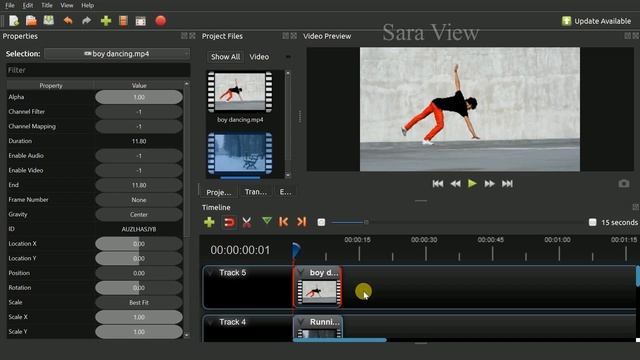Open the Selection clip dropdown
The height and width of the screenshot is (360, 640).
tap(117, 53)
